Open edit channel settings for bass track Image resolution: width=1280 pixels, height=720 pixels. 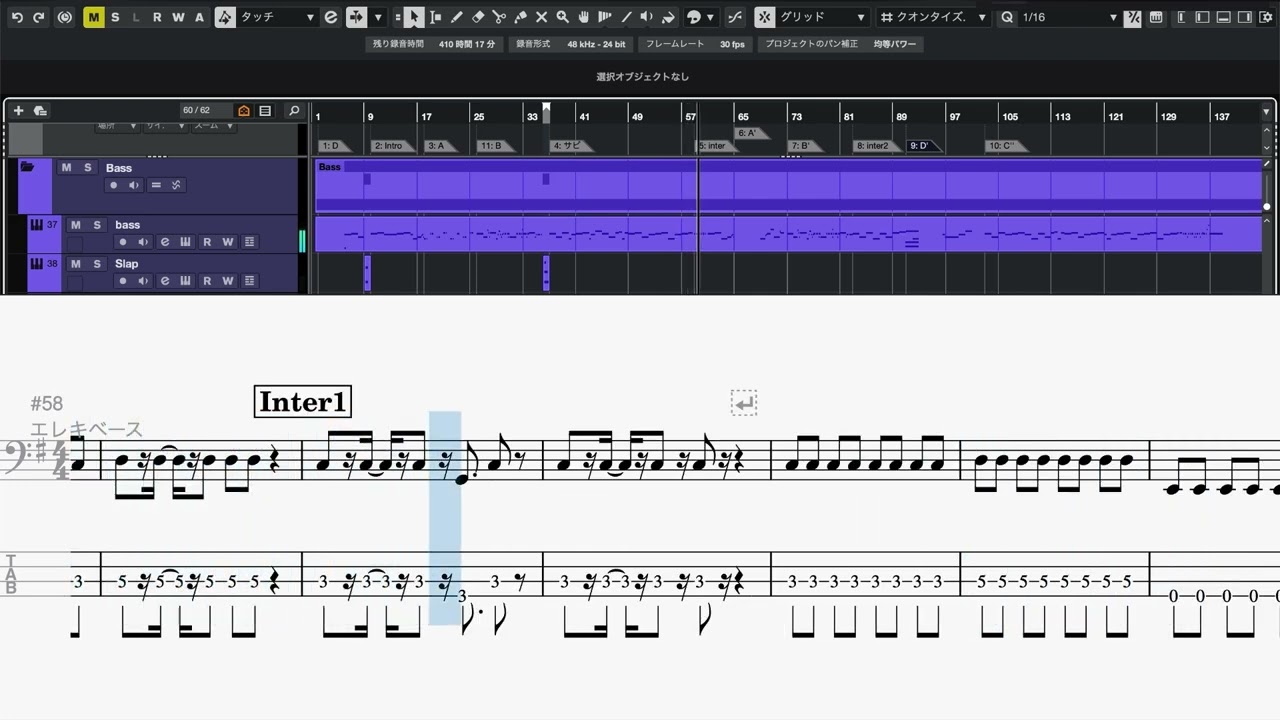[164, 242]
